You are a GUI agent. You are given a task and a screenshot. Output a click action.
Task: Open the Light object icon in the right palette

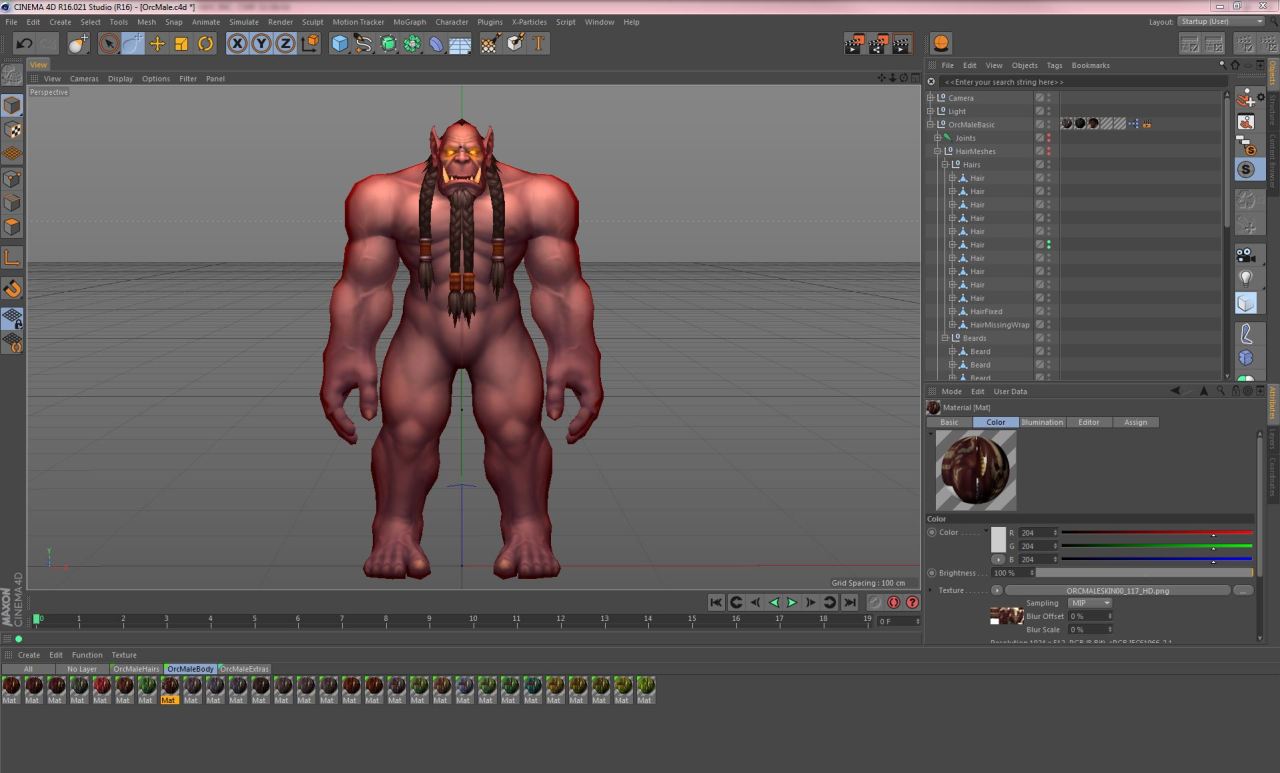(1245, 277)
